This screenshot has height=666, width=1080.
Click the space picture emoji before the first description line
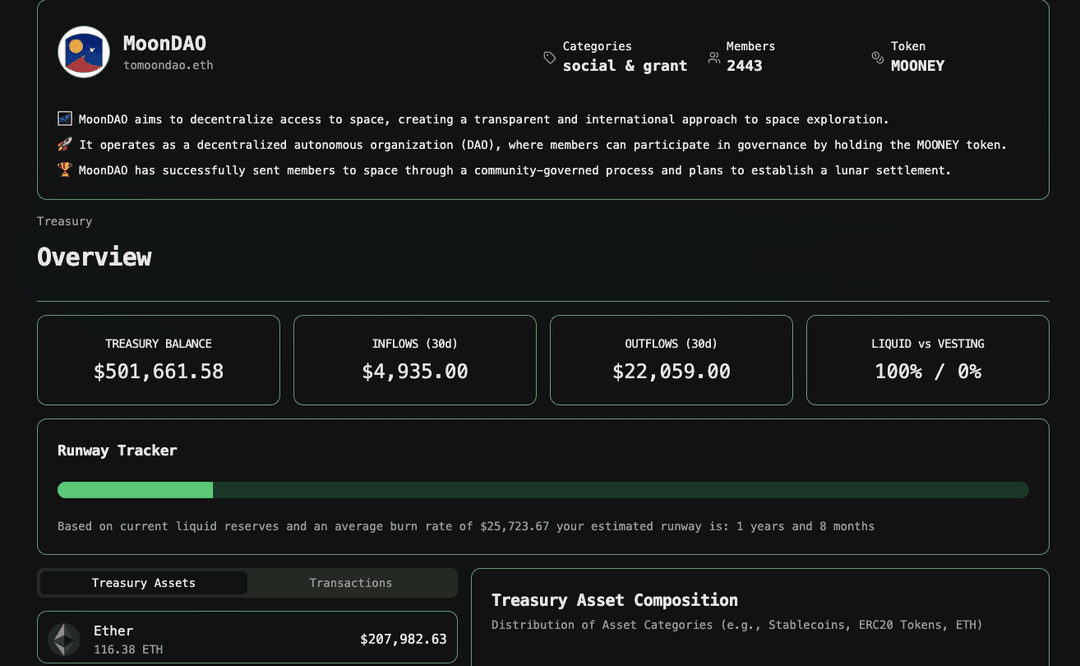coord(65,118)
